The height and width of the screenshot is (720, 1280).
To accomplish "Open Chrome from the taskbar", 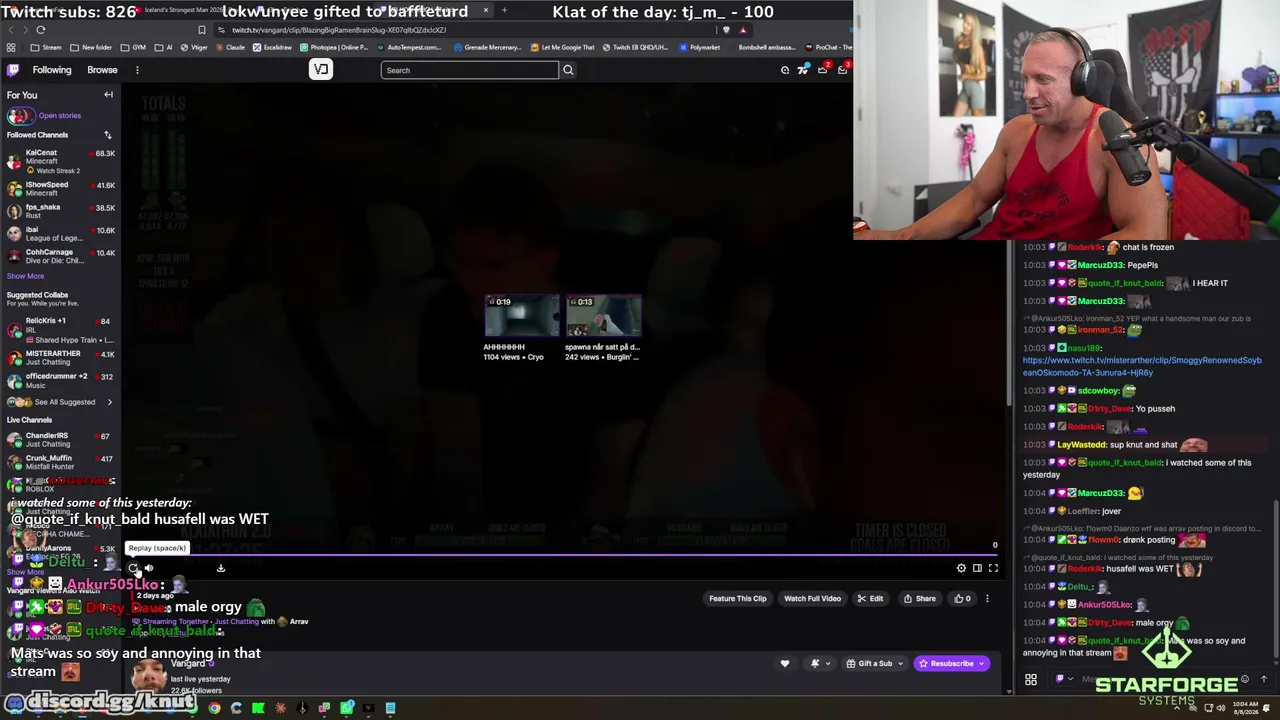I will [214, 708].
